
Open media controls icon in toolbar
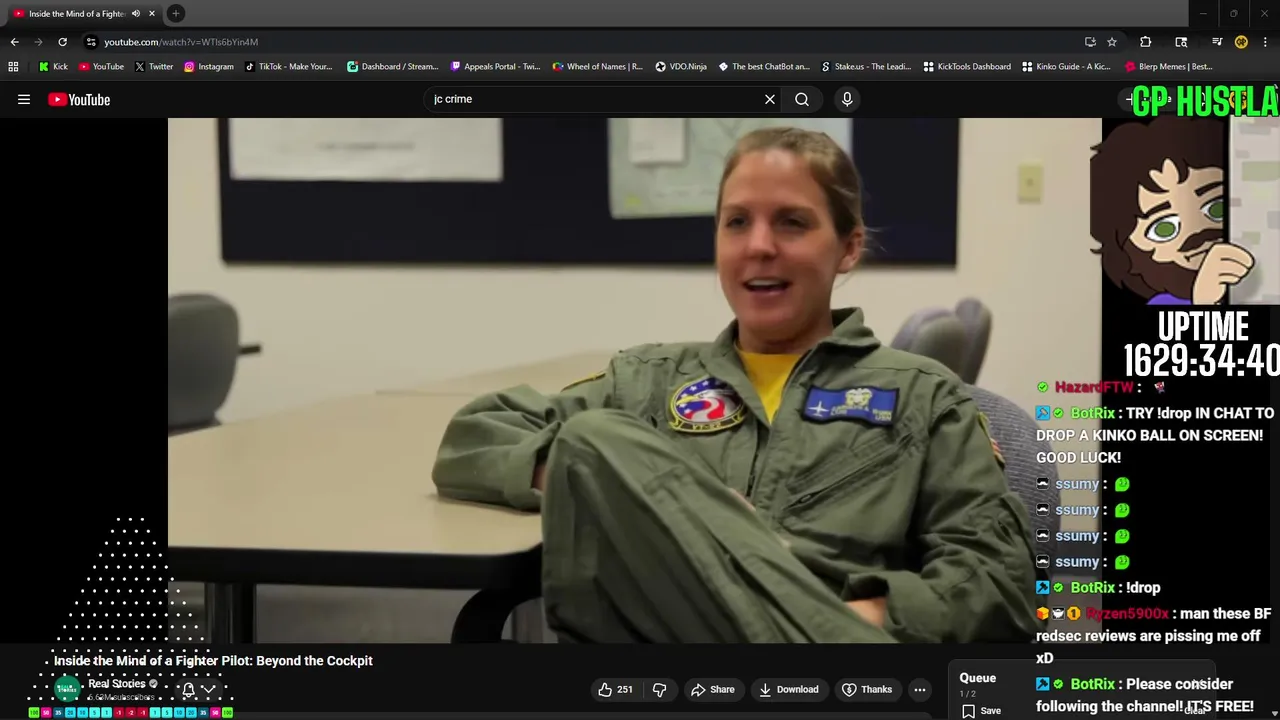pyautogui.click(x=1217, y=42)
